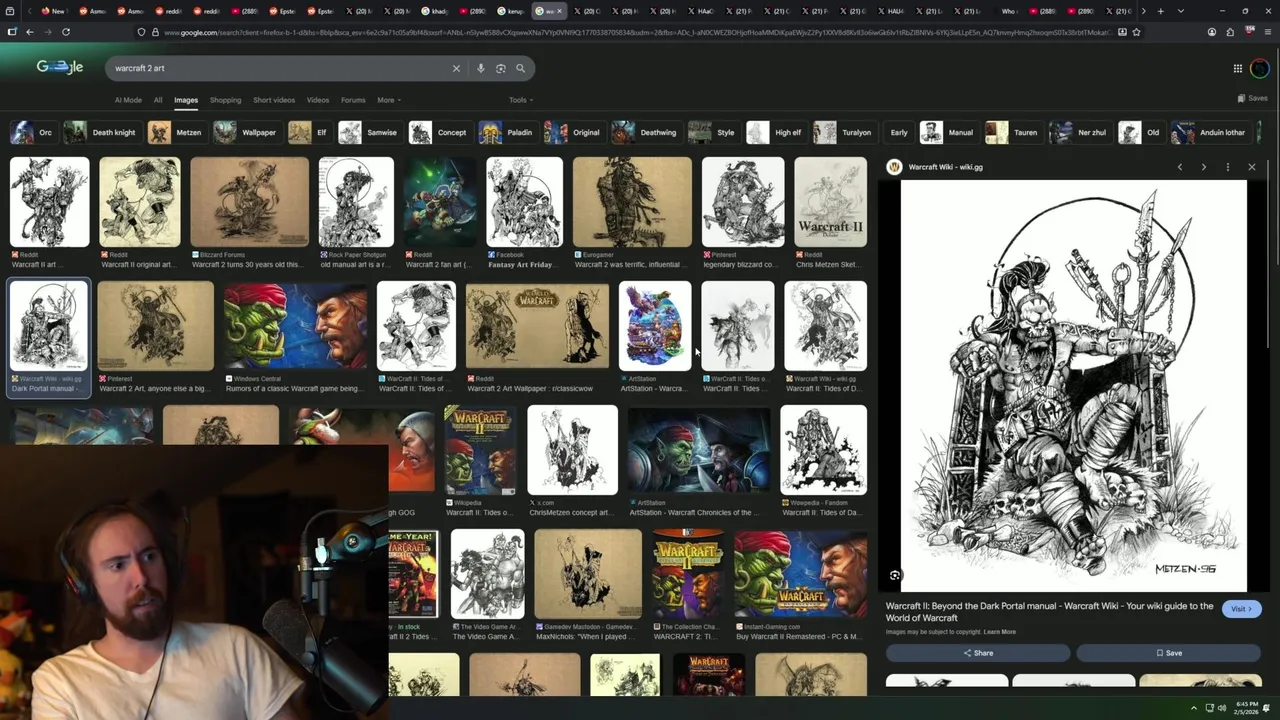Open the Forums tab
This screenshot has width=1280, height=720.
coord(353,100)
